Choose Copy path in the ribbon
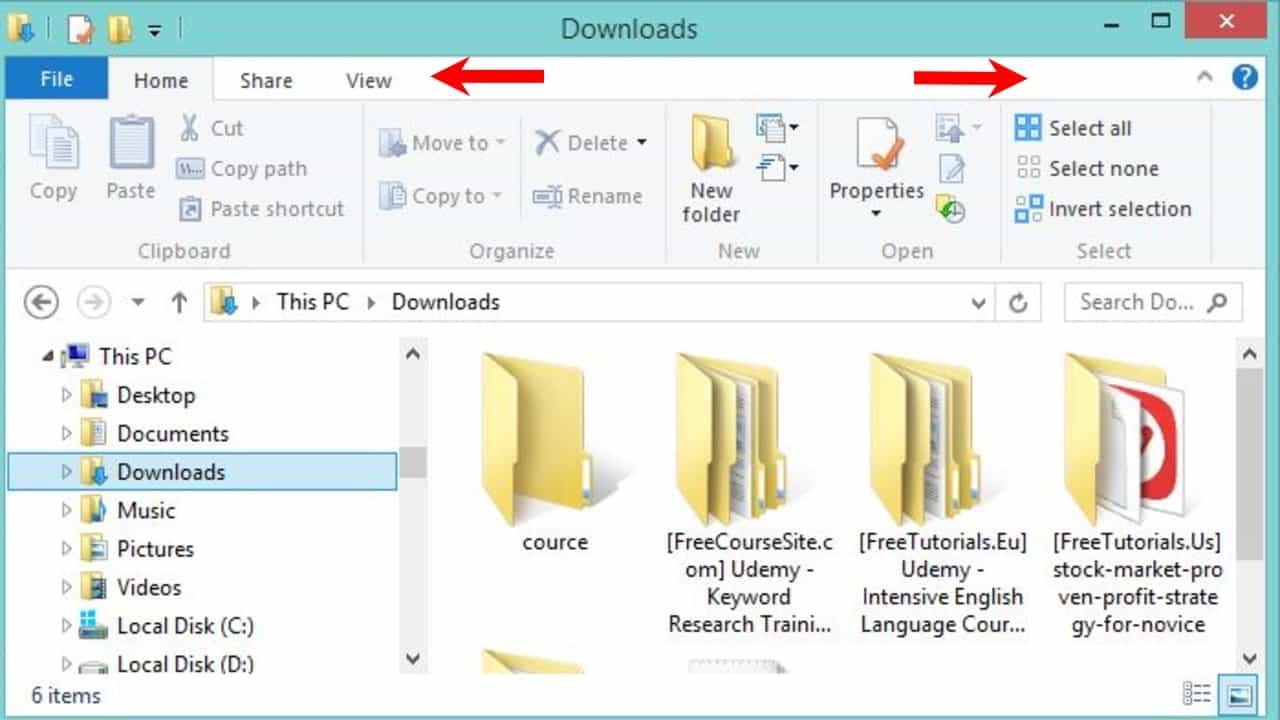1280x720 pixels. pos(241,169)
